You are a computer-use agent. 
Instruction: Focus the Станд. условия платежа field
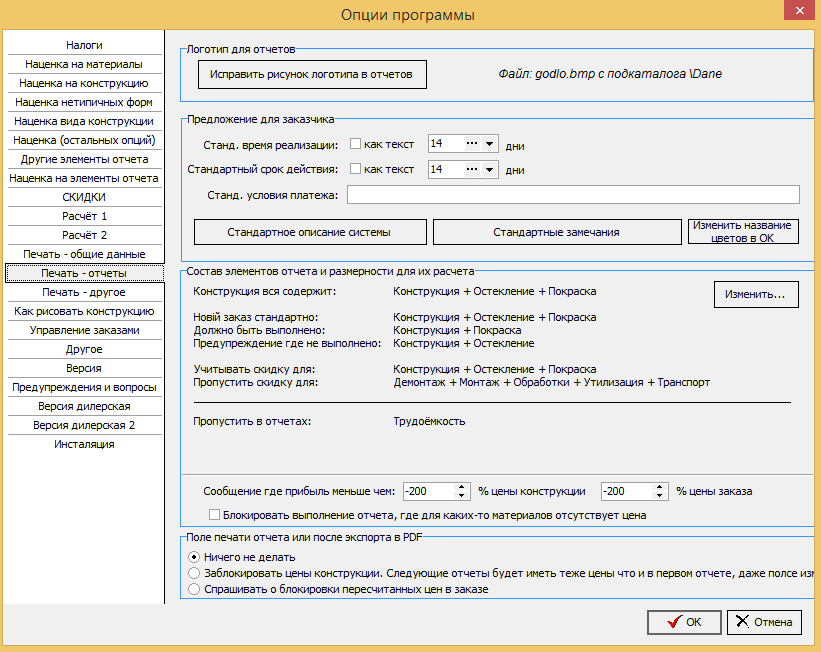(x=573, y=195)
